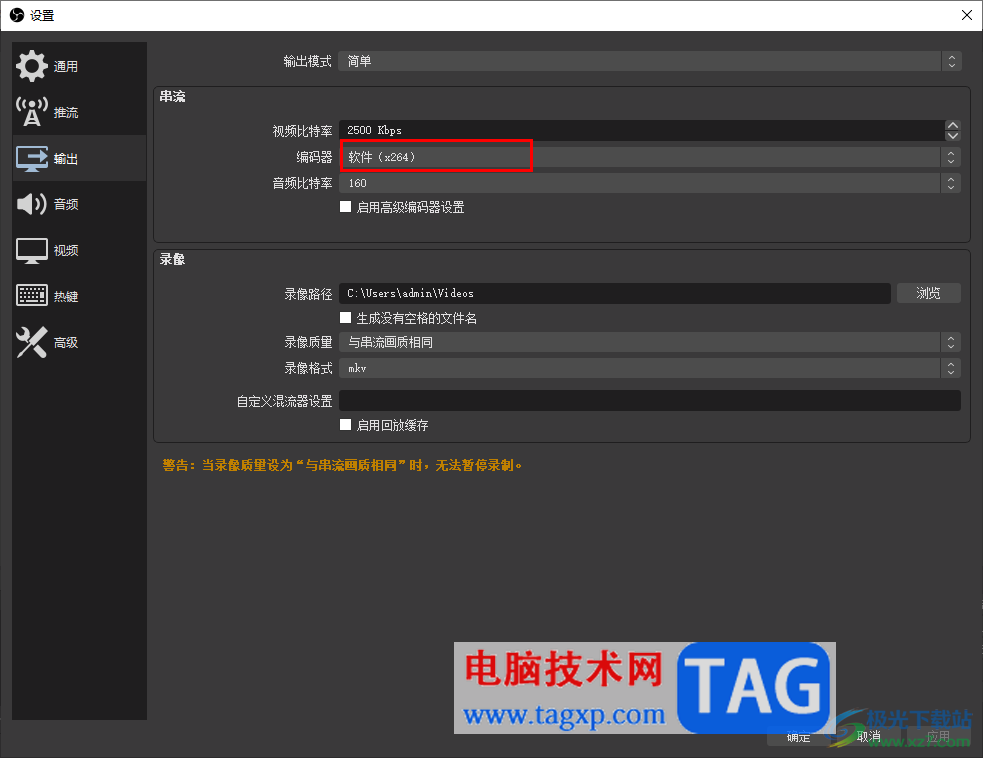The width and height of the screenshot is (983, 758).
Task: Open the Stream (推流) antenna icon
Action: 31,112
